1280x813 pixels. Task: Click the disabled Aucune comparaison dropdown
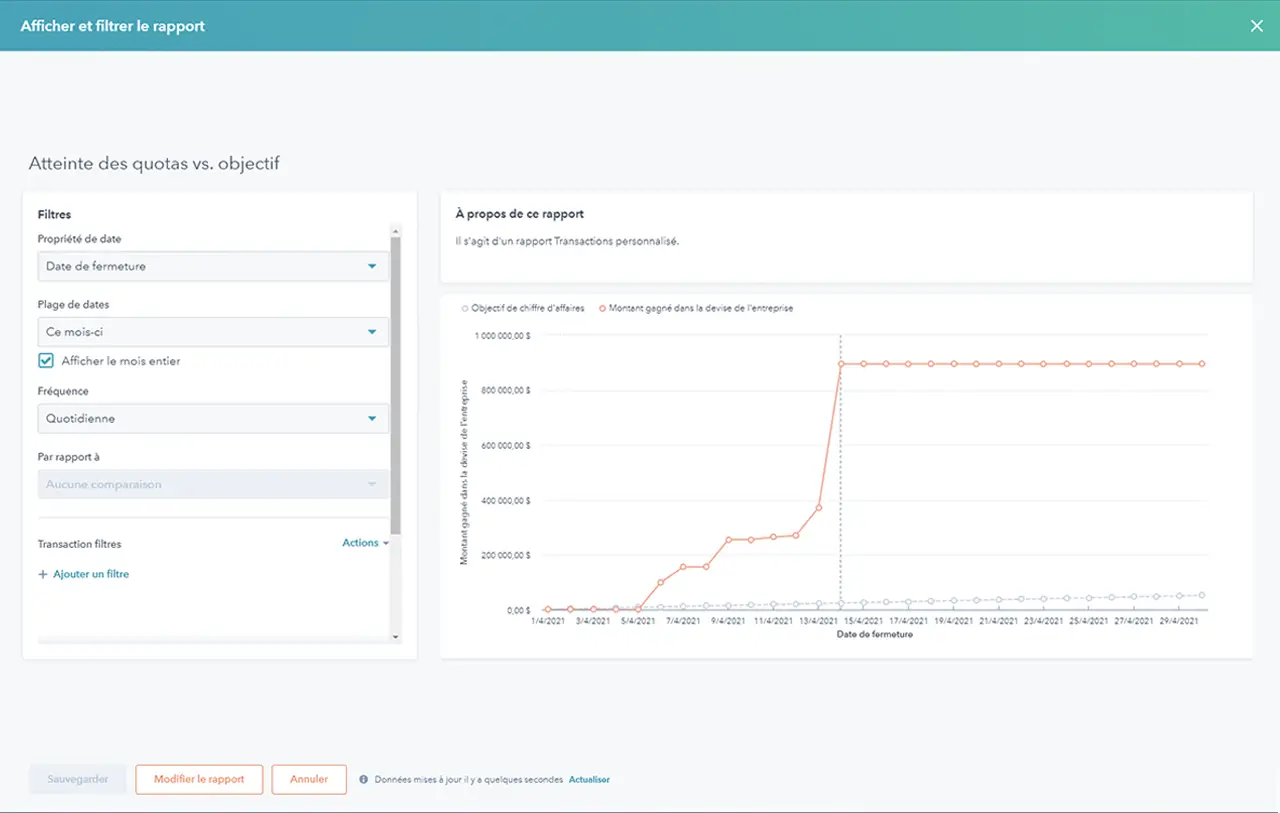pyautogui.click(x=213, y=485)
